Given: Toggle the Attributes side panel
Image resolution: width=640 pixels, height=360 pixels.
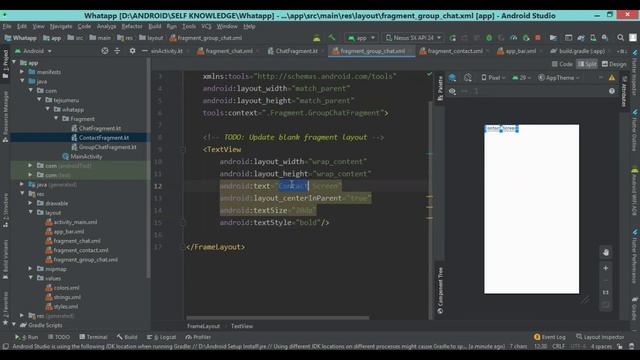Looking at the screenshot, I should point(624,91).
